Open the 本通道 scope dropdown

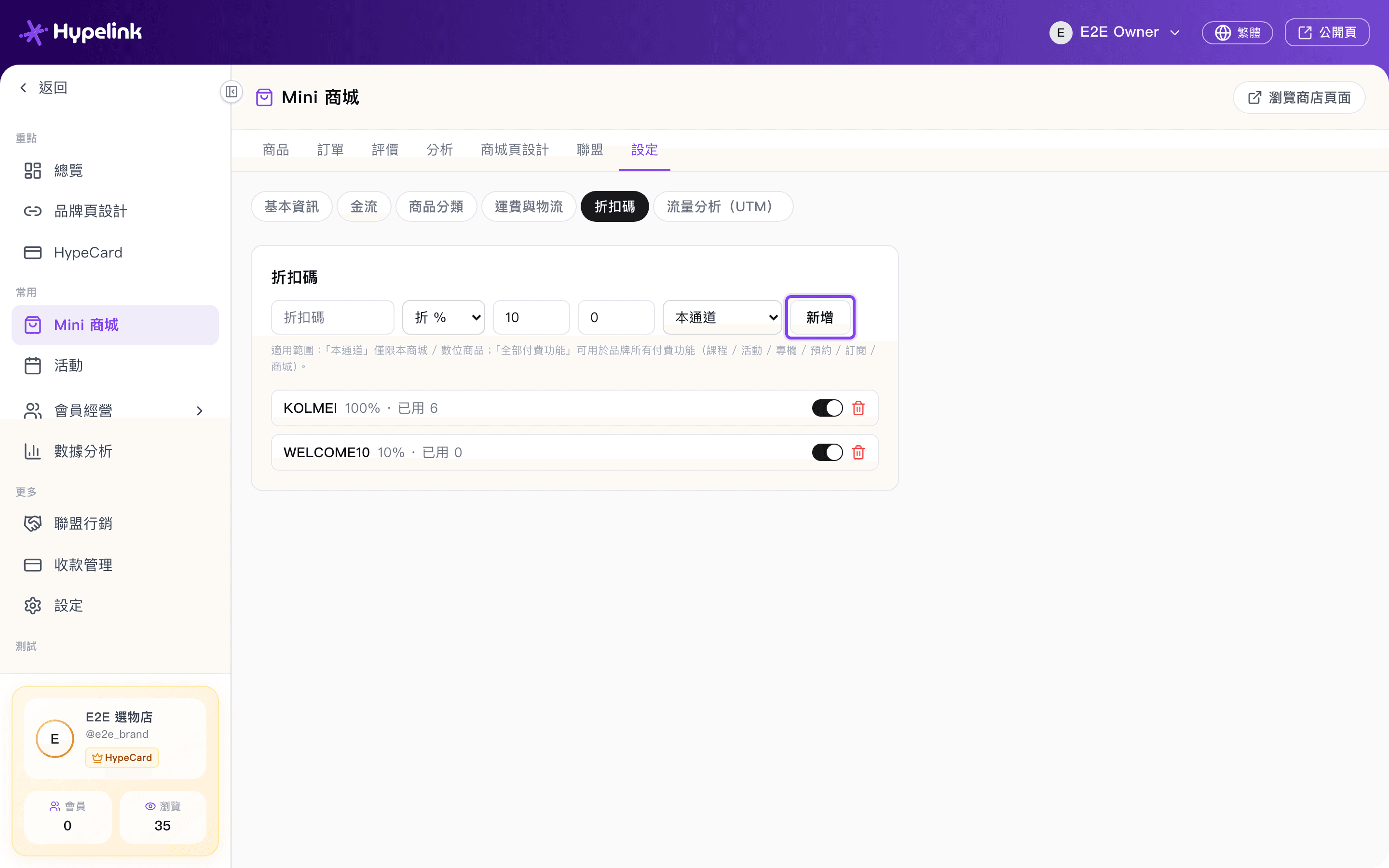pos(722,317)
